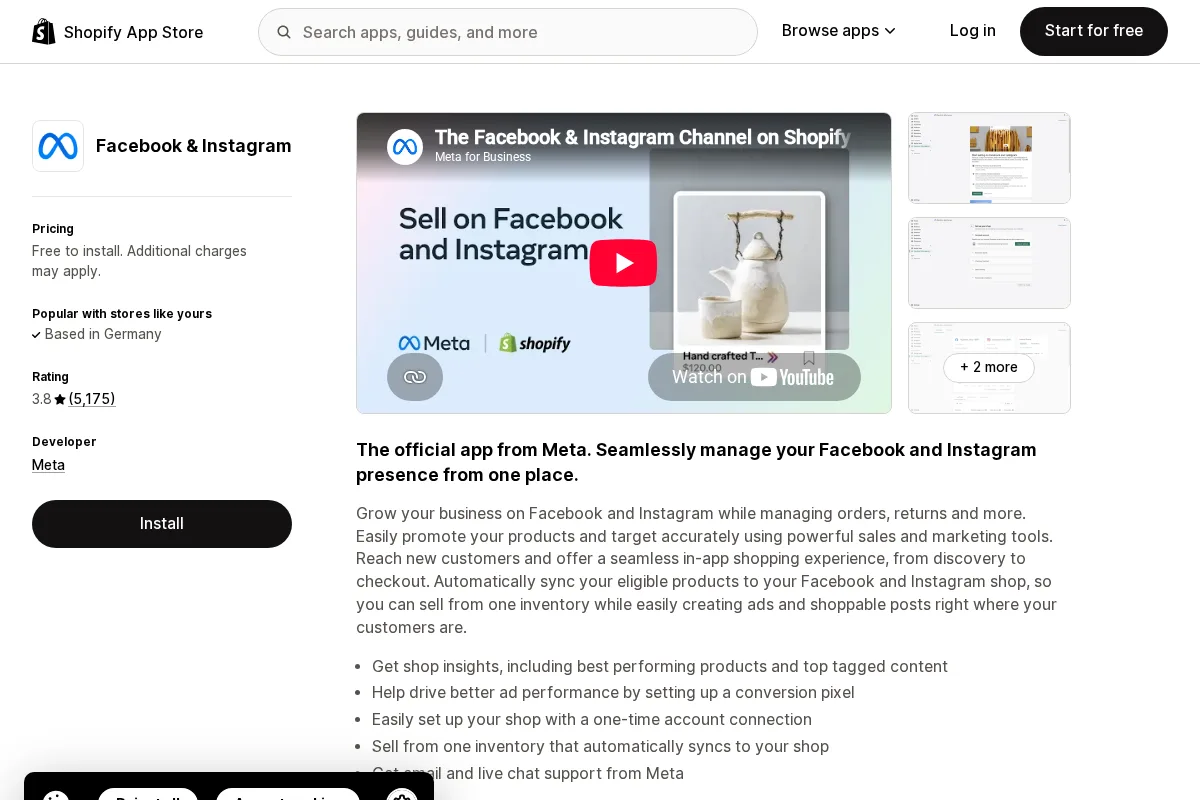Viewport: 1200px width, 800px height.
Task: Open the Browse apps dropdown
Action: (x=839, y=31)
